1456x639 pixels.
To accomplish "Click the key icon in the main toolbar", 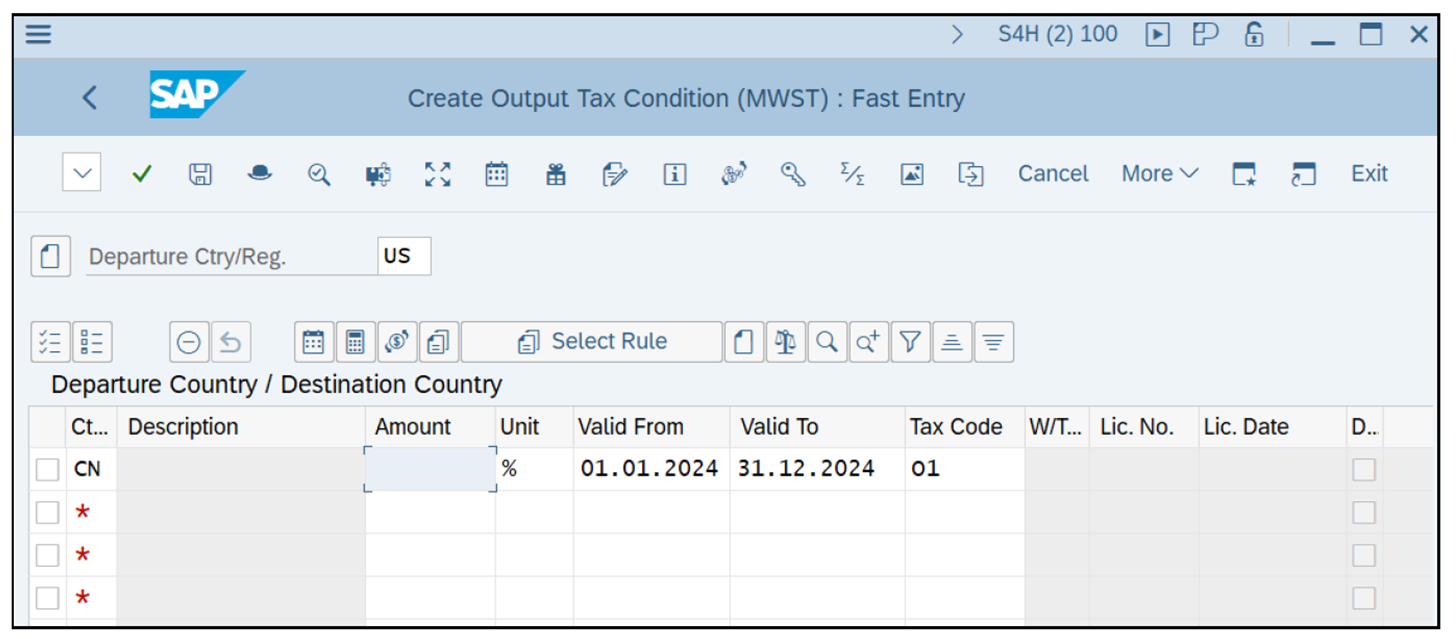I will [x=790, y=173].
